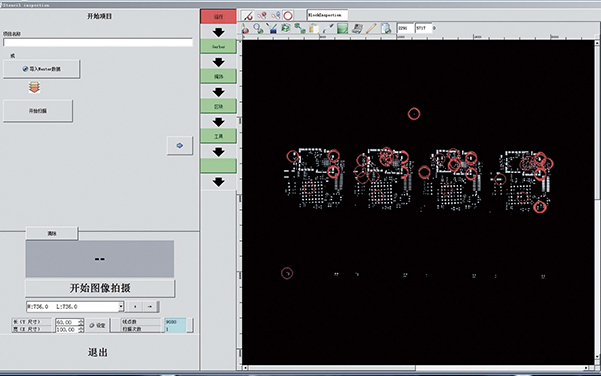Select the red first workflow step tab
The image size is (601, 376).
[218, 16]
